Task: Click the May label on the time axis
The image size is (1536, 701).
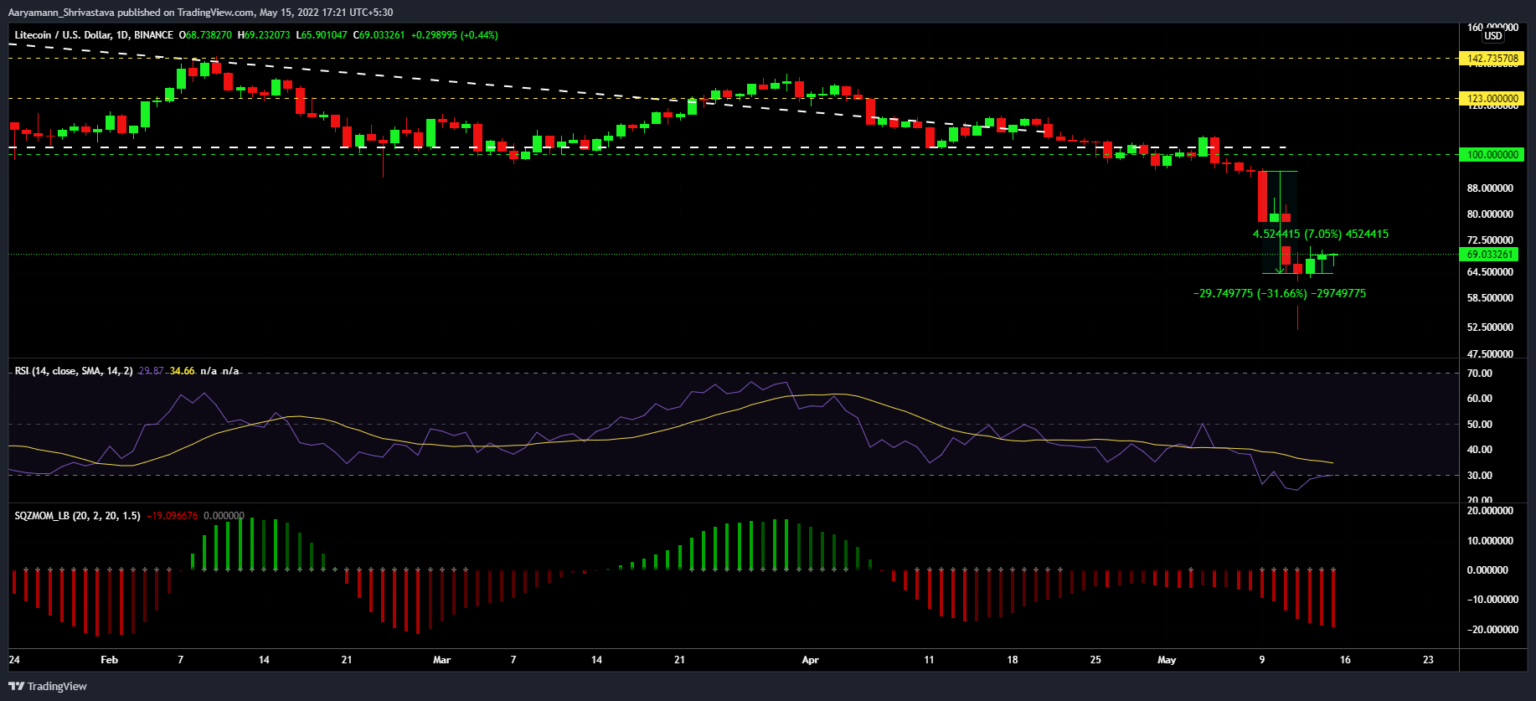Action: pyautogui.click(x=1167, y=660)
